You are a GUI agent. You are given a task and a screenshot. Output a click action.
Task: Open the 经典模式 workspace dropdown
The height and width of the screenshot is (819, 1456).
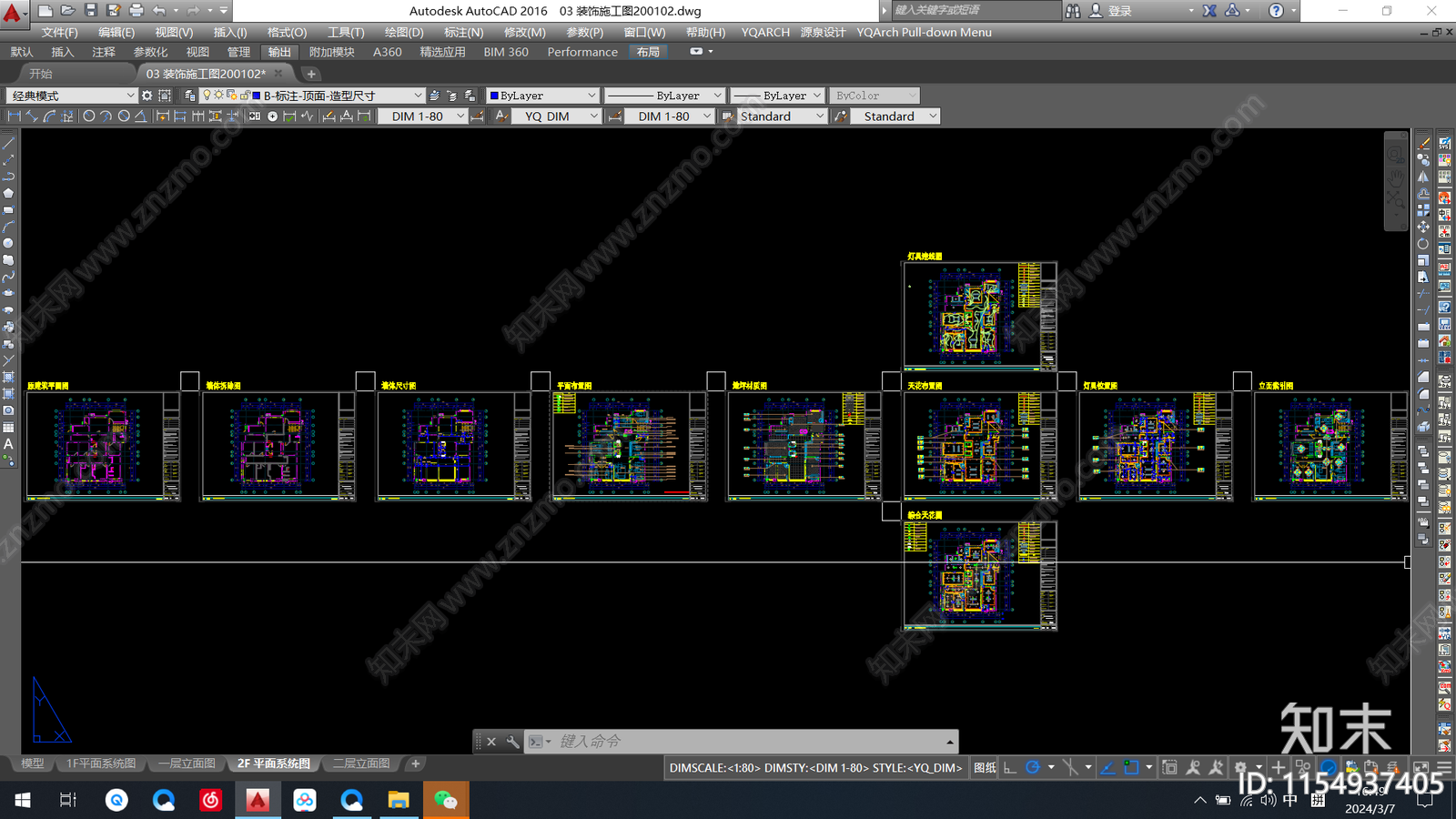pos(71,96)
